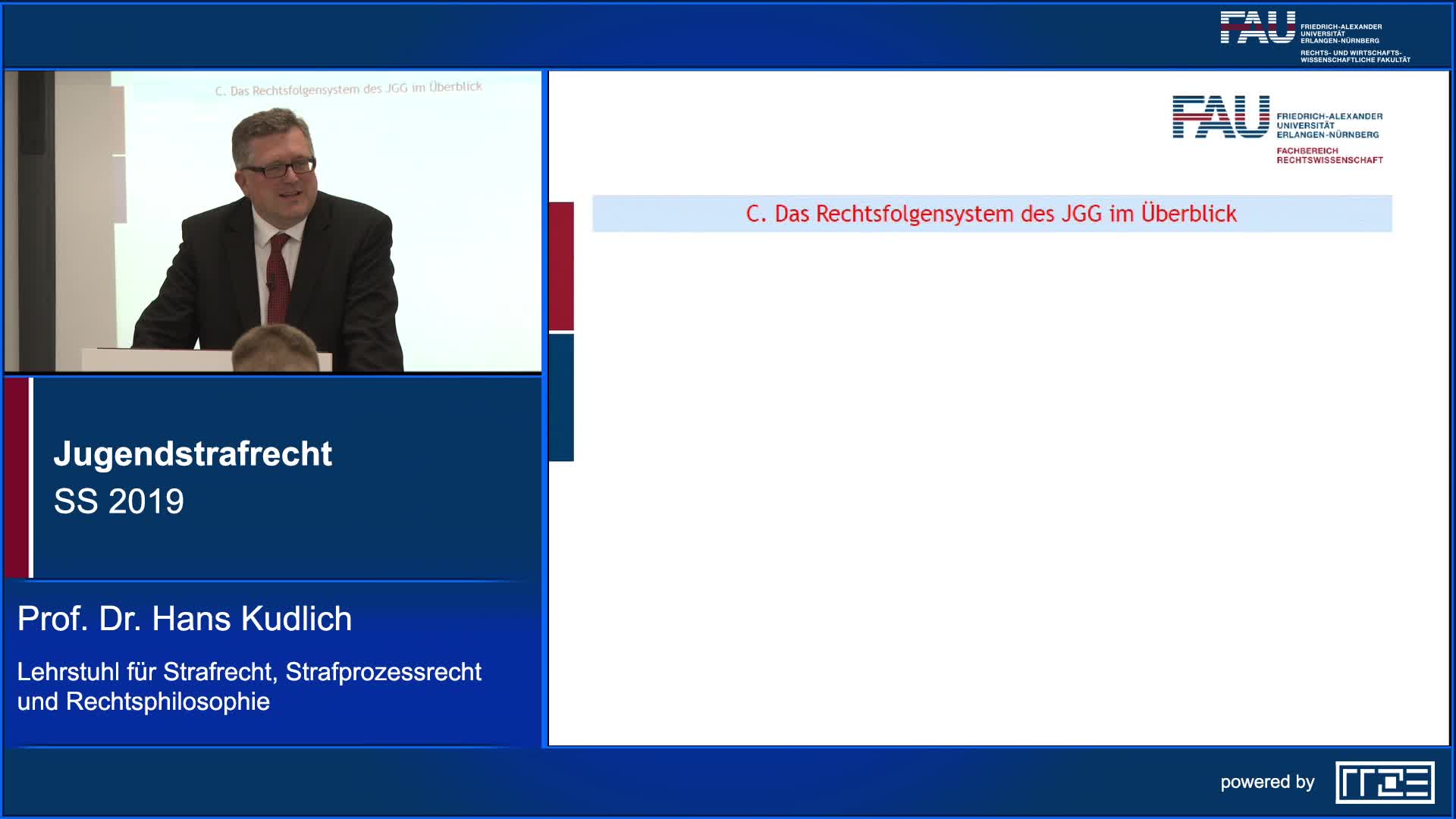
Task: Click the 'Friedrich-Alexander Universität Erlangen-Nürnberg' text on the slide
Action: click(1329, 125)
